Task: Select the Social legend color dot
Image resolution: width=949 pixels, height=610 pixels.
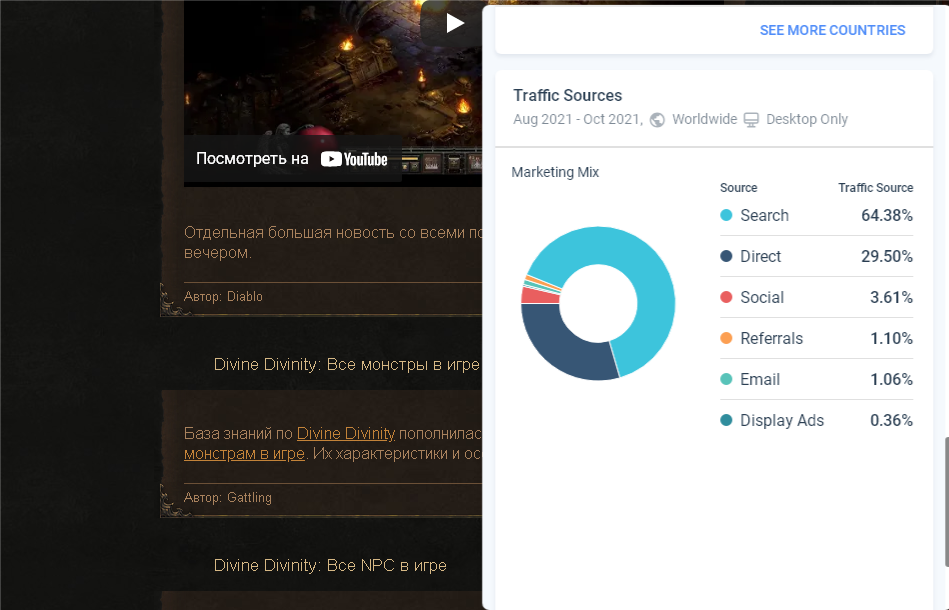Action: coord(726,297)
